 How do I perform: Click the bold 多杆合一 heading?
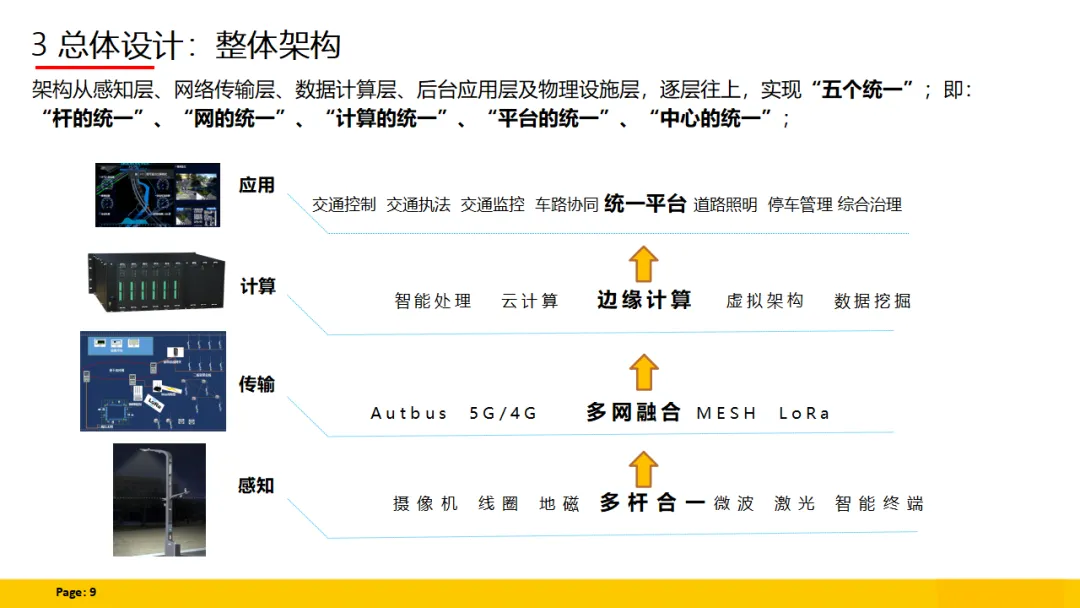[652, 503]
